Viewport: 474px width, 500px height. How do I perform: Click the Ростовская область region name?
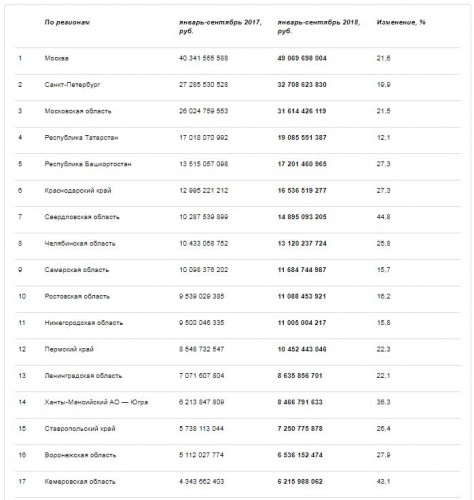coord(77,296)
